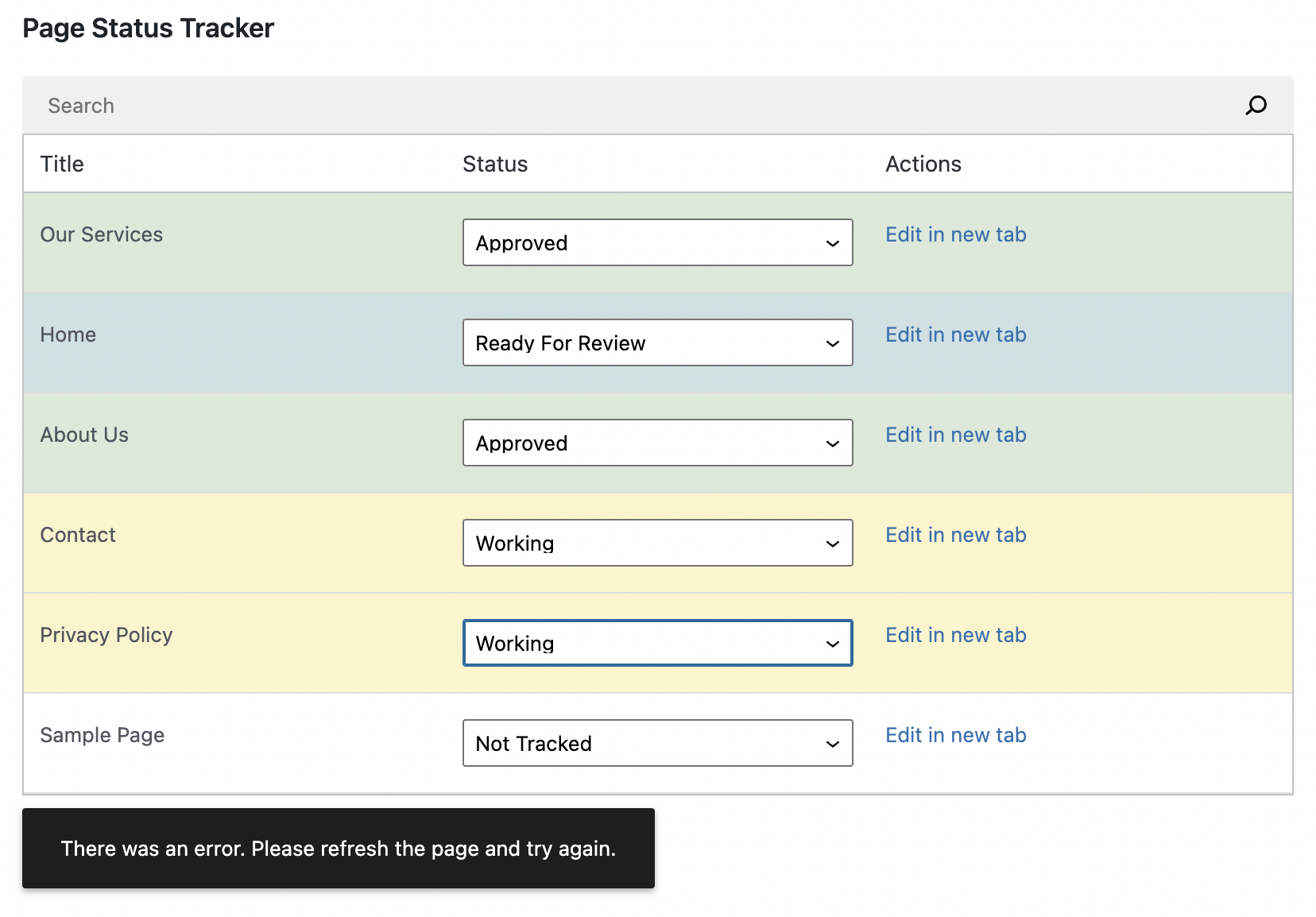Click the Page Status Tracker heading
This screenshot has width=1316, height=917.
pos(149,28)
